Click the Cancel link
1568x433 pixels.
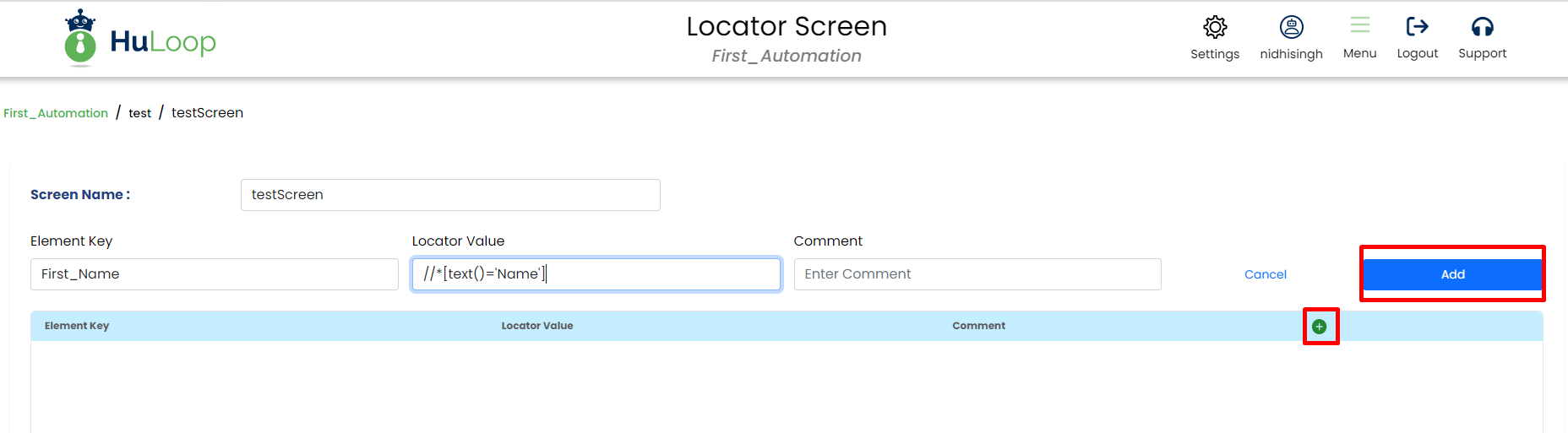click(1265, 274)
